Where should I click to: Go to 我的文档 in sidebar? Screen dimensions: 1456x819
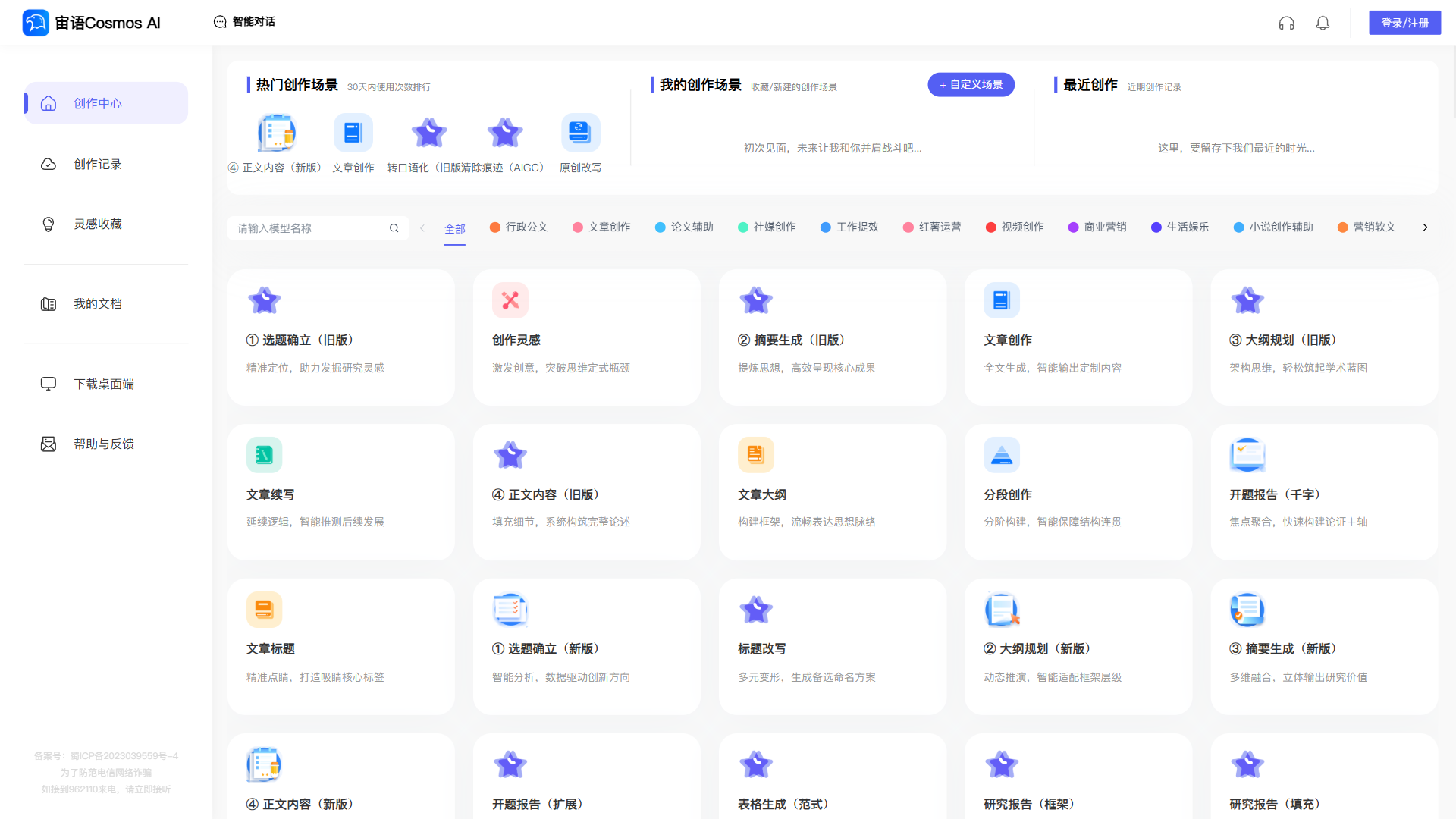[x=97, y=304]
